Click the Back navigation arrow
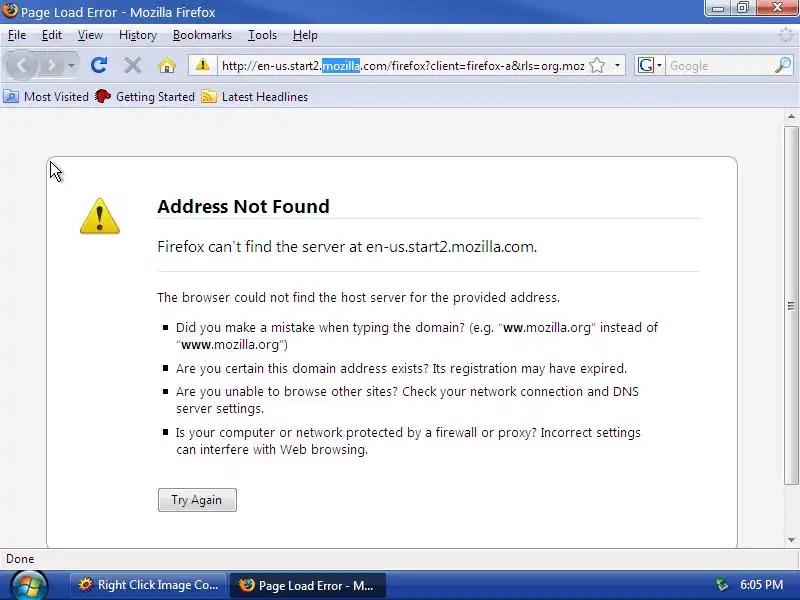The width and height of the screenshot is (800, 600). [x=21, y=66]
